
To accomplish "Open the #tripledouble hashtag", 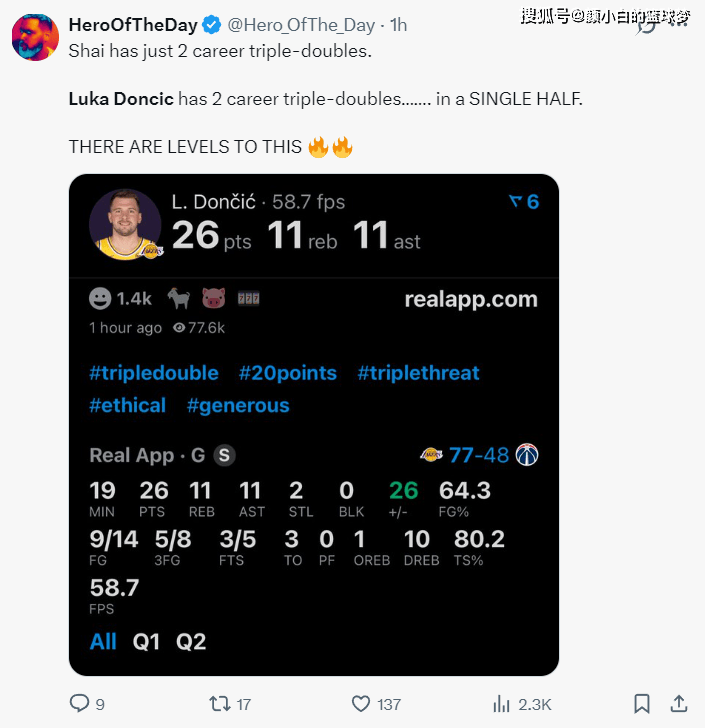I will click(154, 373).
